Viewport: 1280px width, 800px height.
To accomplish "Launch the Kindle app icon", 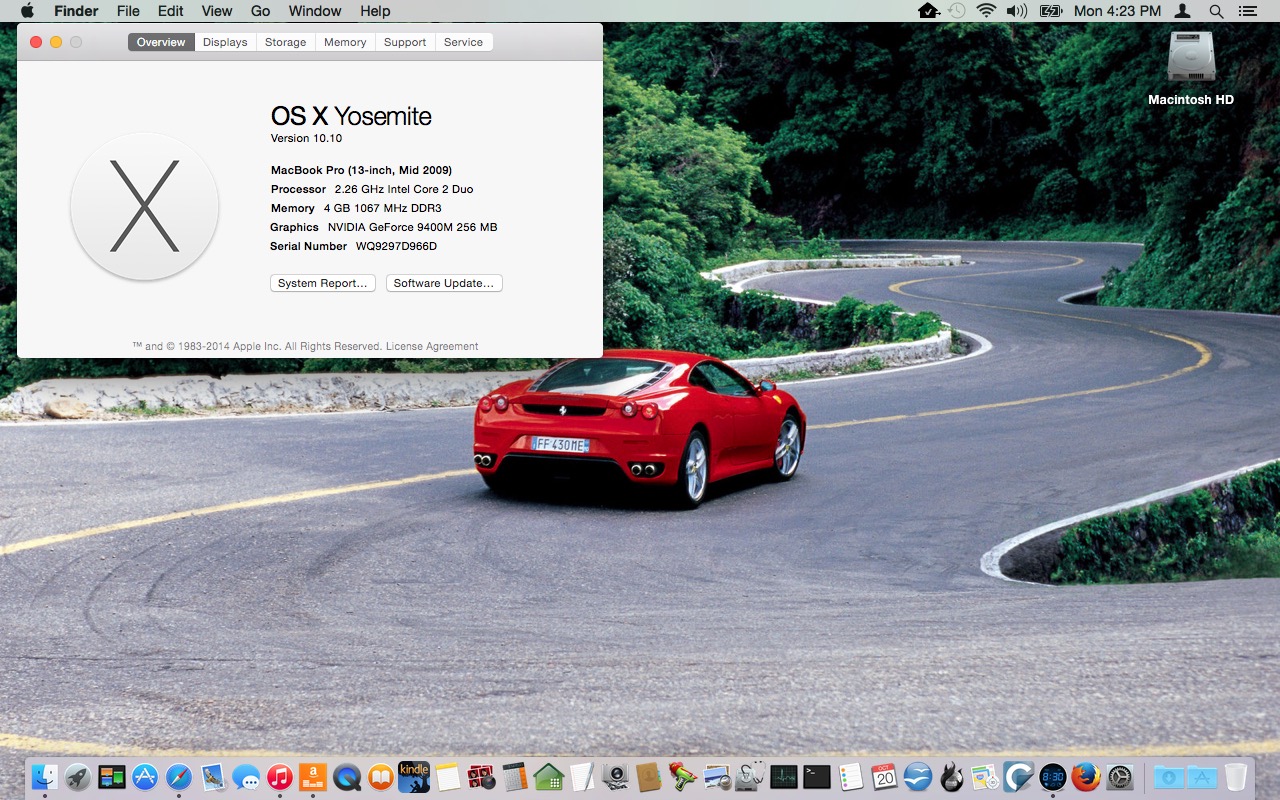I will 414,777.
